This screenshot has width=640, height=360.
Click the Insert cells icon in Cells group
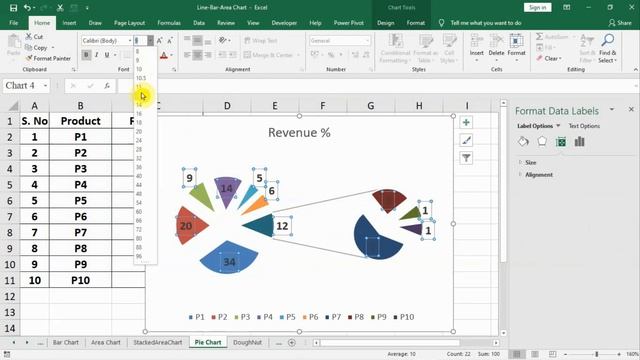point(476,41)
